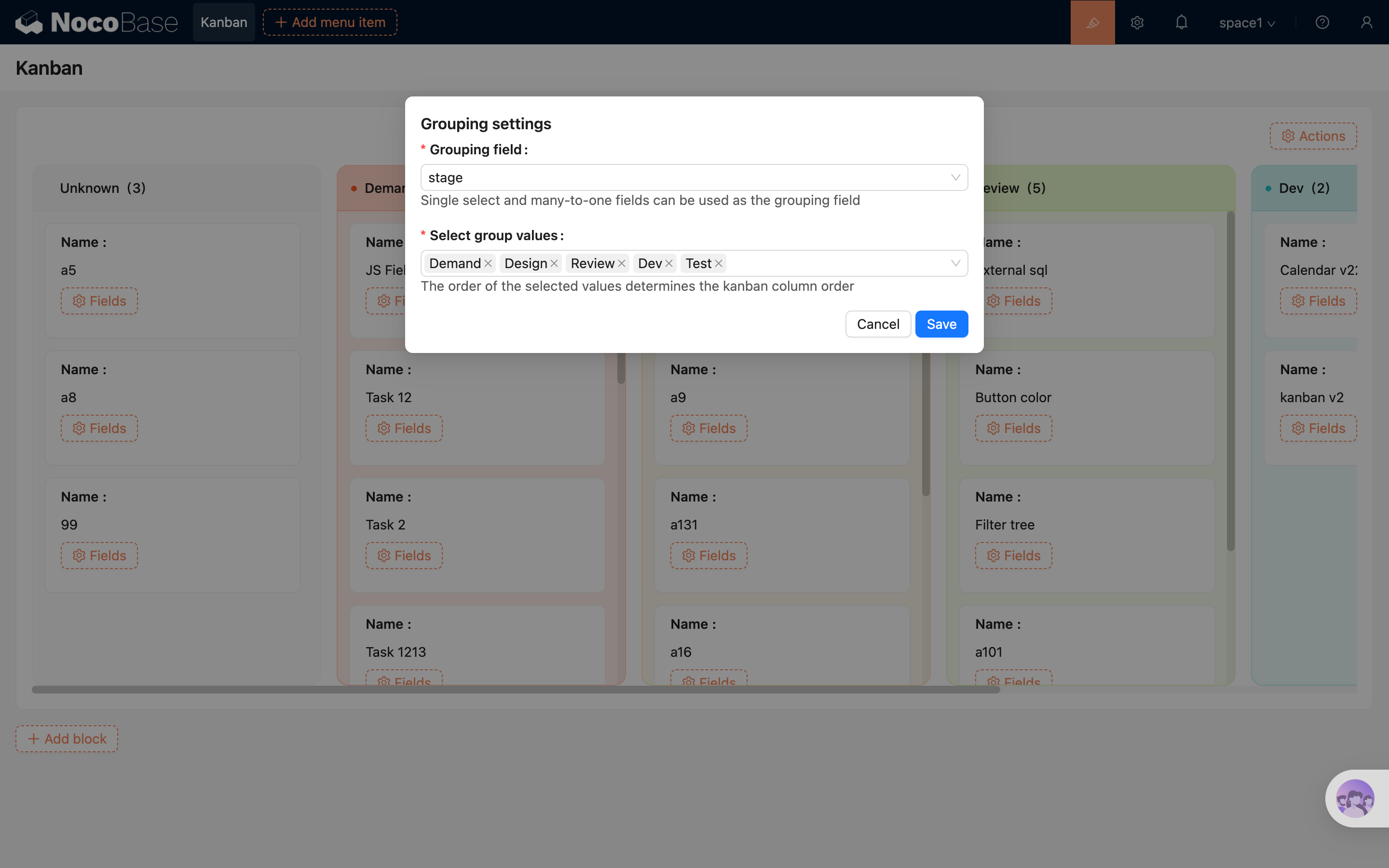Remove the Demand tag from group values
The image size is (1389, 868).
tap(489, 263)
